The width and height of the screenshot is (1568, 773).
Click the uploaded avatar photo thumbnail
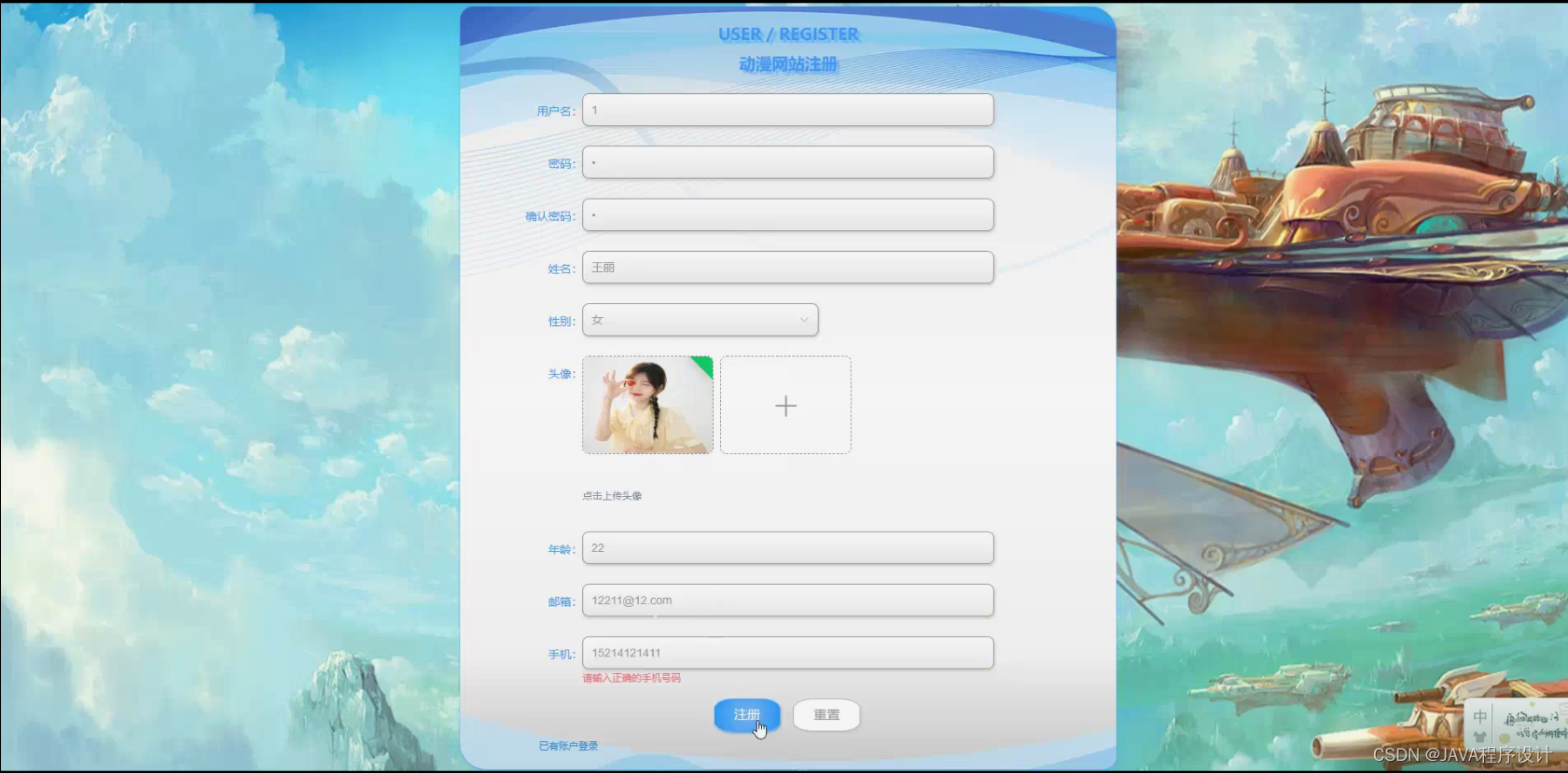(x=647, y=405)
